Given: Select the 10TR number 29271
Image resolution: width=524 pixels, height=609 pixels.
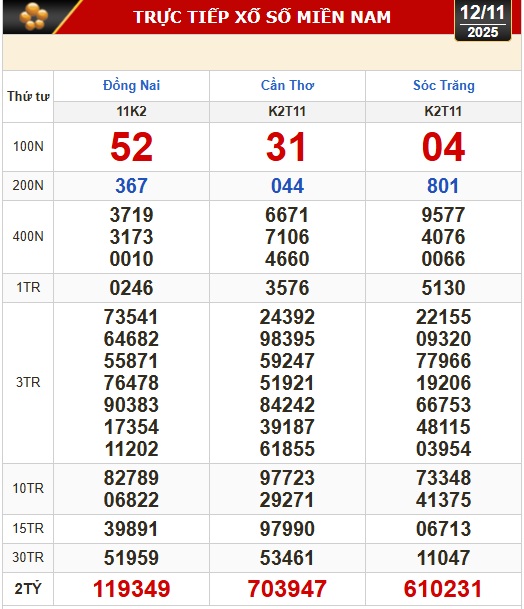Looking at the screenshot, I should (x=287, y=500).
